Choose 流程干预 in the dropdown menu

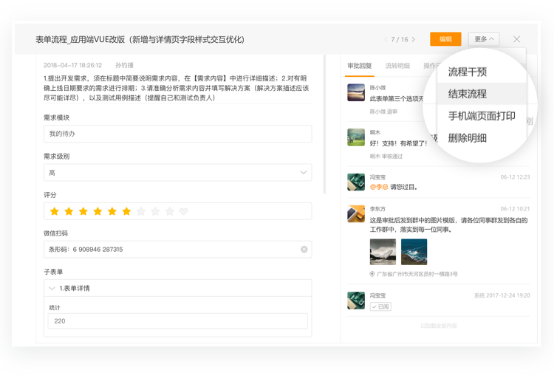point(467,72)
